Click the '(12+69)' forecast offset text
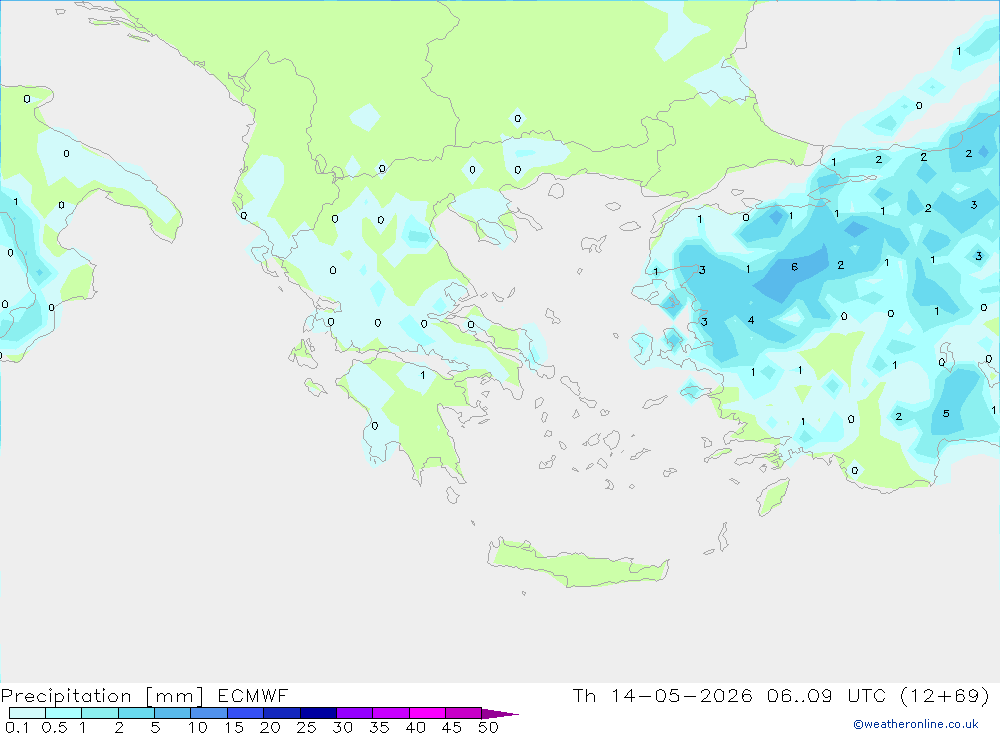 click(944, 695)
